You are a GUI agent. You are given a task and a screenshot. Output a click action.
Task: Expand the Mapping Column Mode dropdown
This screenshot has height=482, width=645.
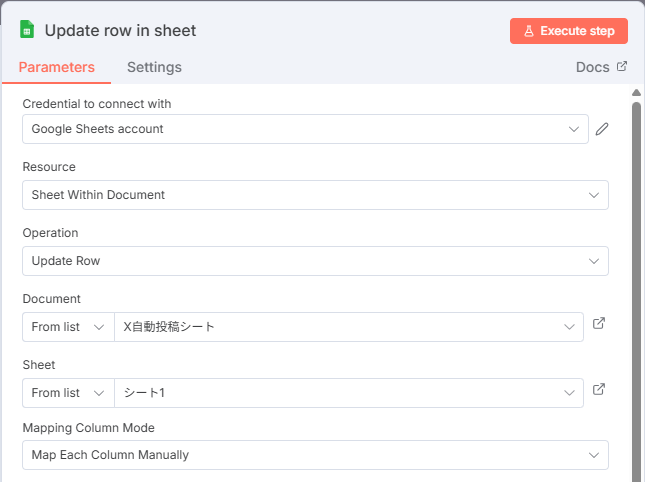(315, 455)
